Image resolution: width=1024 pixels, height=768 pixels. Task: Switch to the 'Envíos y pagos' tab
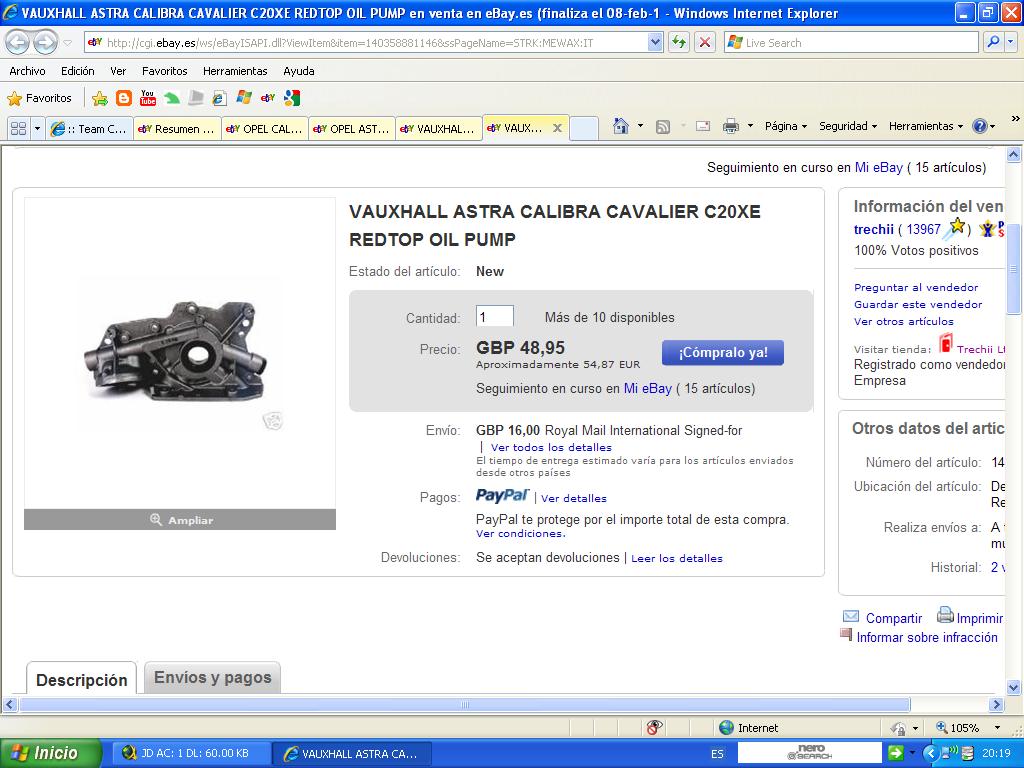point(212,678)
